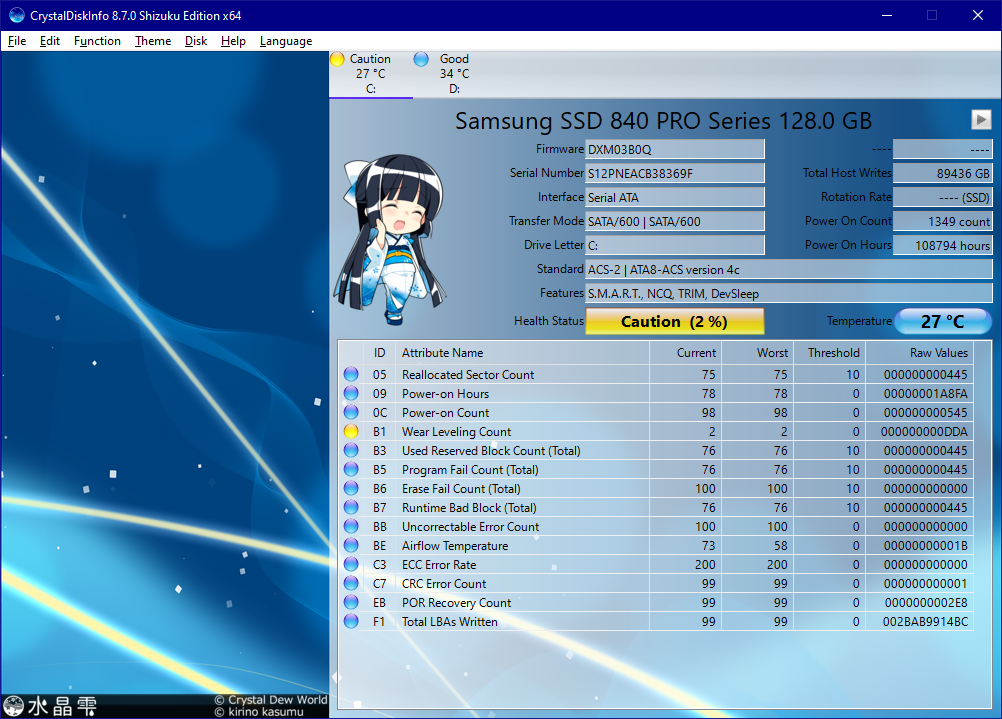1002x719 pixels.
Task: Click the next disk arrow button
Action: click(x=980, y=120)
